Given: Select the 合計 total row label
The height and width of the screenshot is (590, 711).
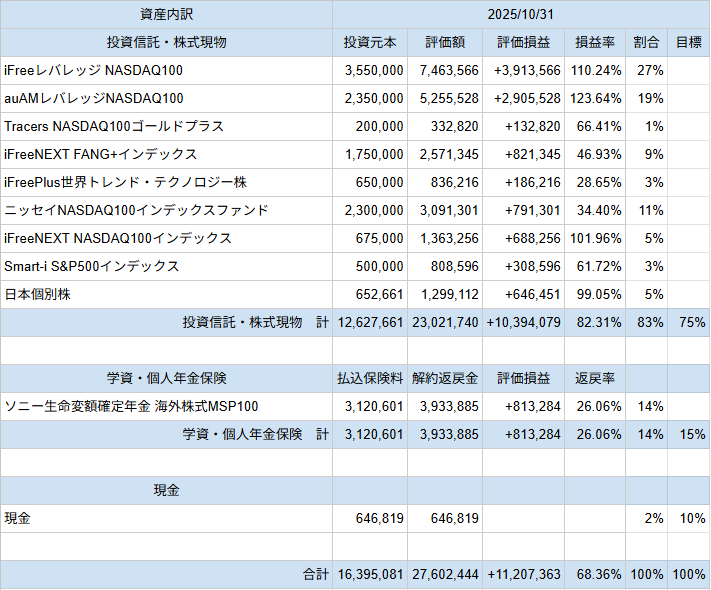Looking at the screenshot, I should (315, 575).
